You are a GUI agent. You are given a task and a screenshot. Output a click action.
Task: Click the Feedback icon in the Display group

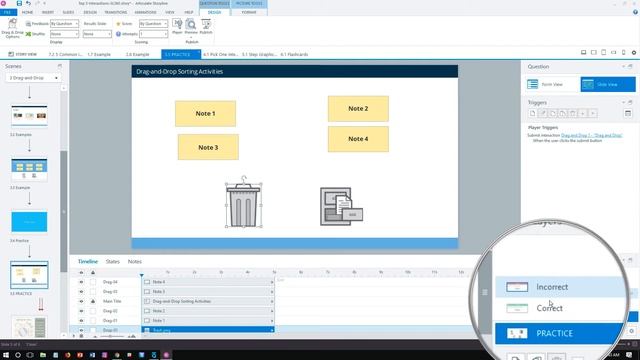coord(28,24)
